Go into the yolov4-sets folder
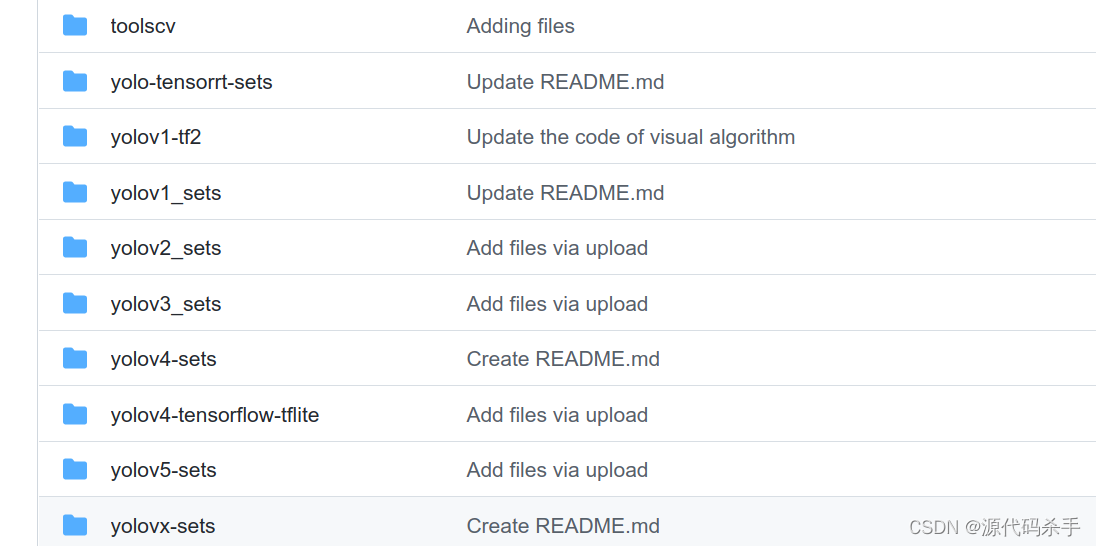Image resolution: width=1096 pixels, height=546 pixels. pyautogui.click(x=164, y=359)
